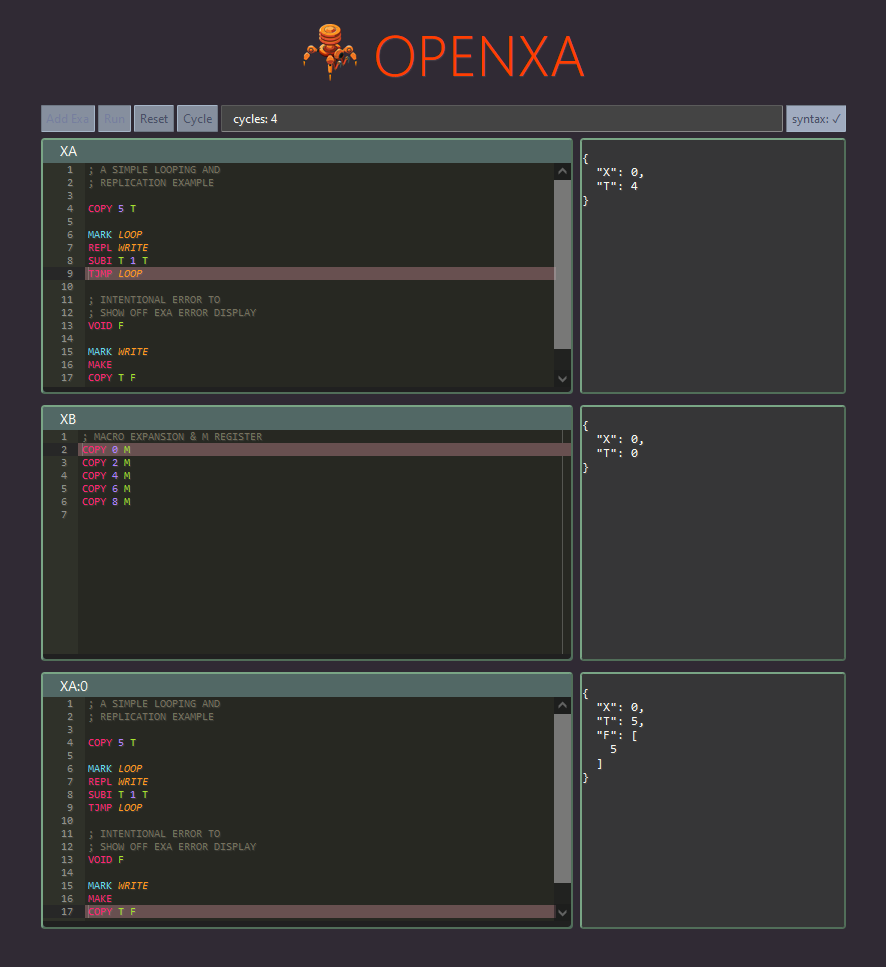
Task: Click "X": 0 value in XA register panel
Action: [x=620, y=172]
